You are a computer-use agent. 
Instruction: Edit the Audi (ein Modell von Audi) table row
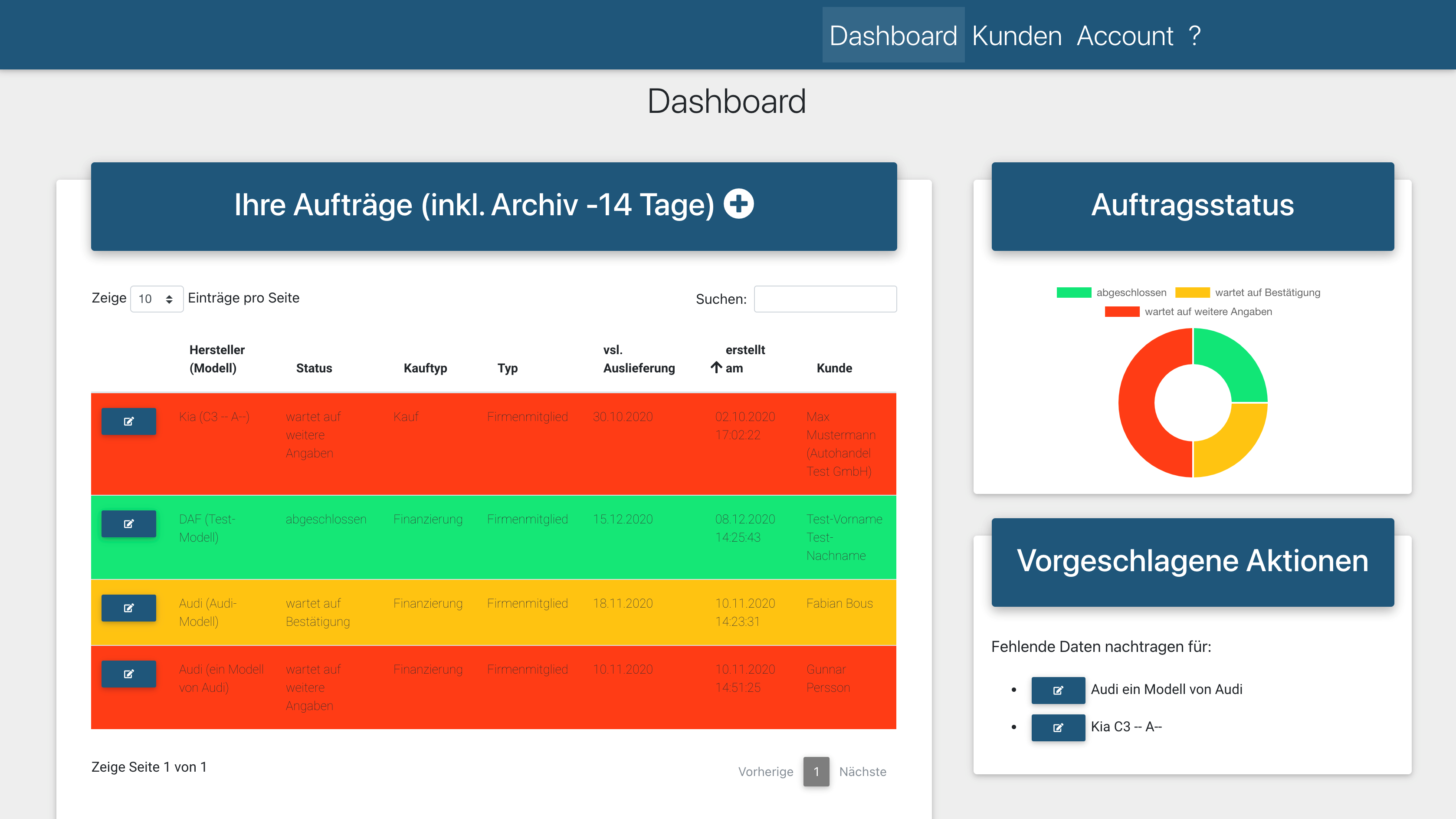tap(128, 674)
